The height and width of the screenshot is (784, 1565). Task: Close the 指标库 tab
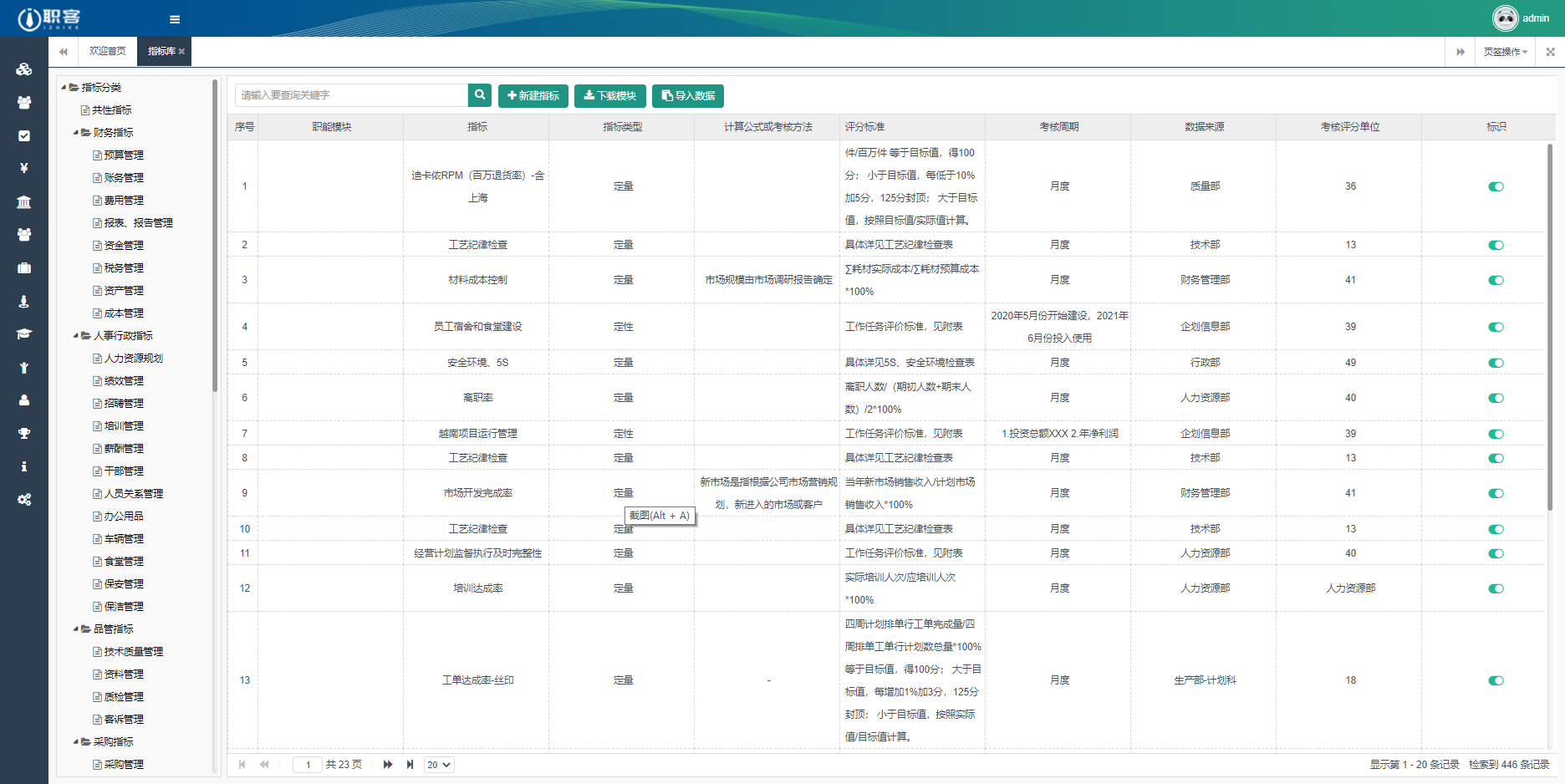click(181, 51)
